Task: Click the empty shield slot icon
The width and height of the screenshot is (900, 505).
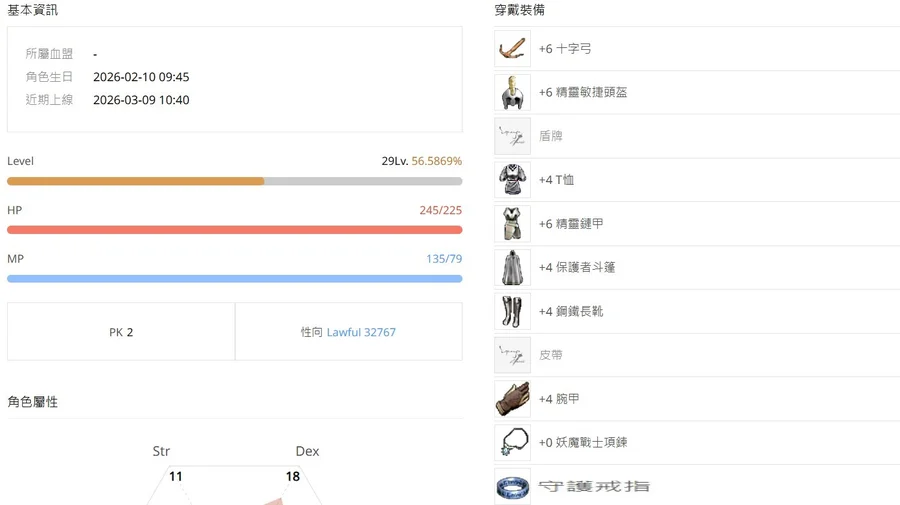Action: 512,136
